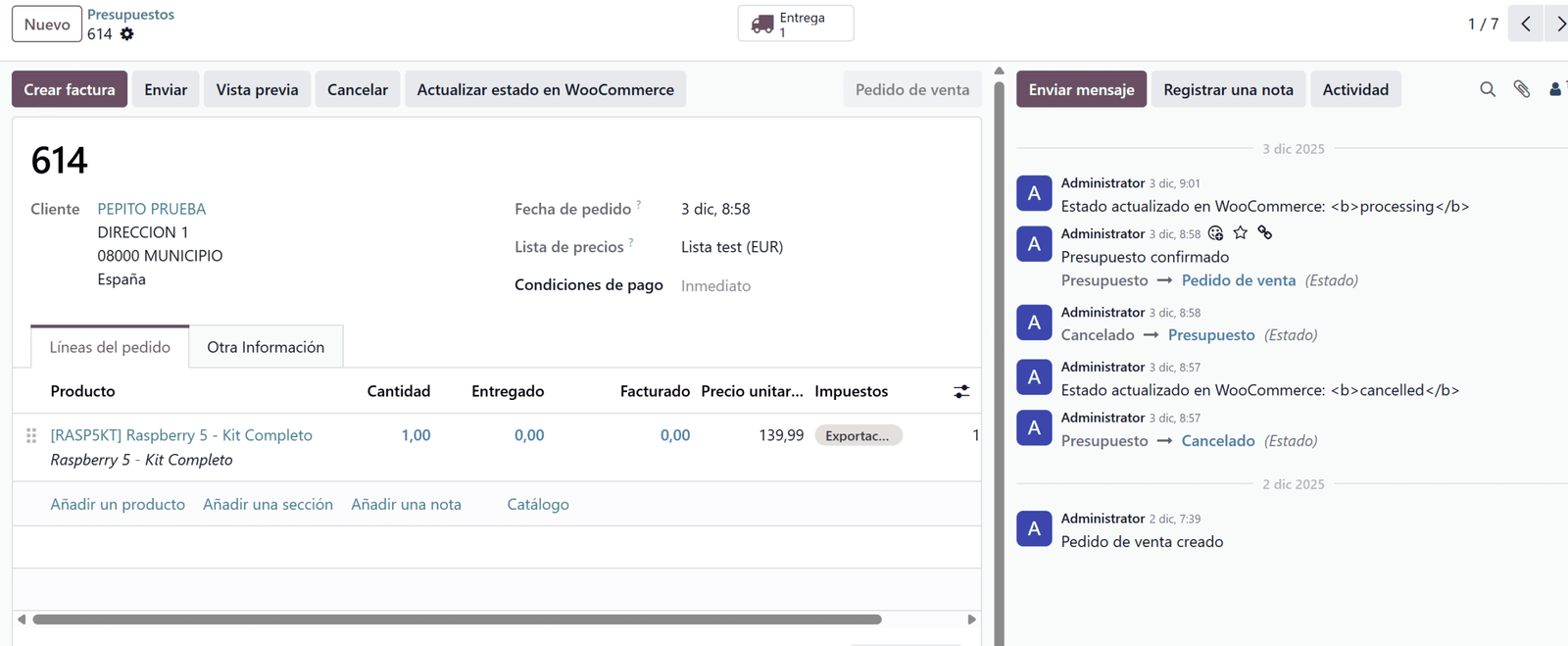
Task: Click horizontal scrollbar right arrow
Action: [971, 620]
